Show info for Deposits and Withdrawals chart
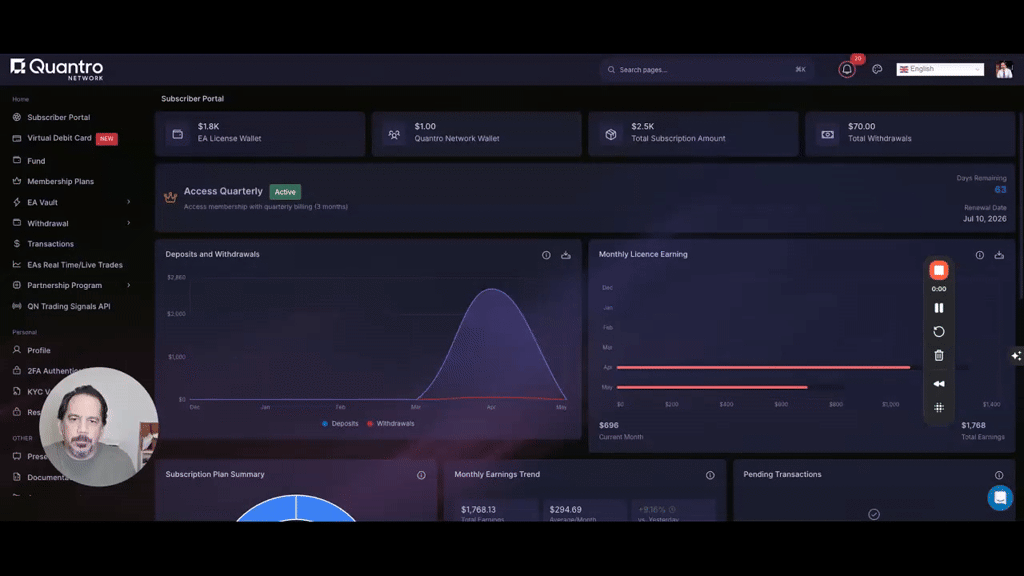Viewport: 1024px width, 576px height. [x=546, y=255]
